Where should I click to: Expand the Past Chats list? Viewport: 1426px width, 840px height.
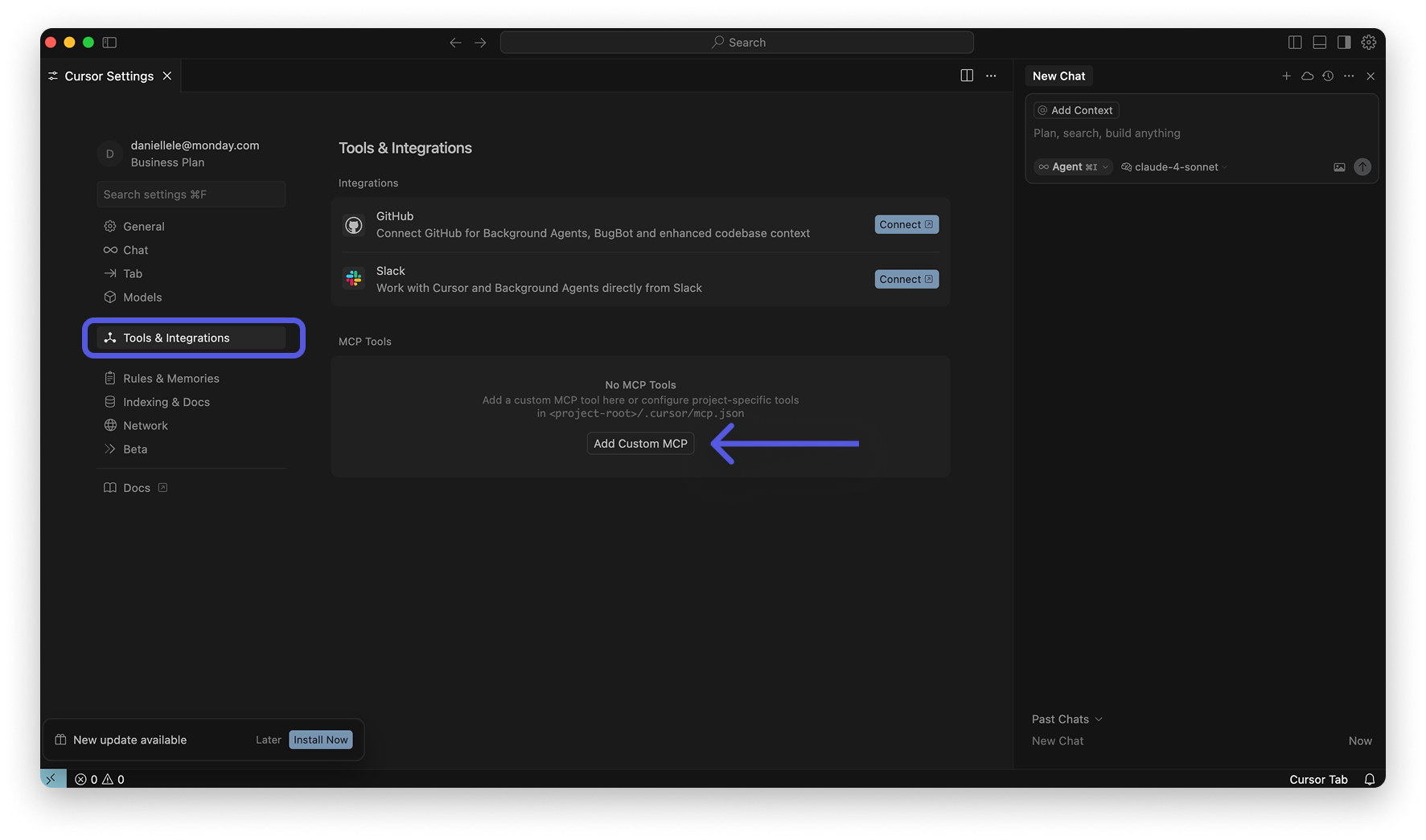1066,719
